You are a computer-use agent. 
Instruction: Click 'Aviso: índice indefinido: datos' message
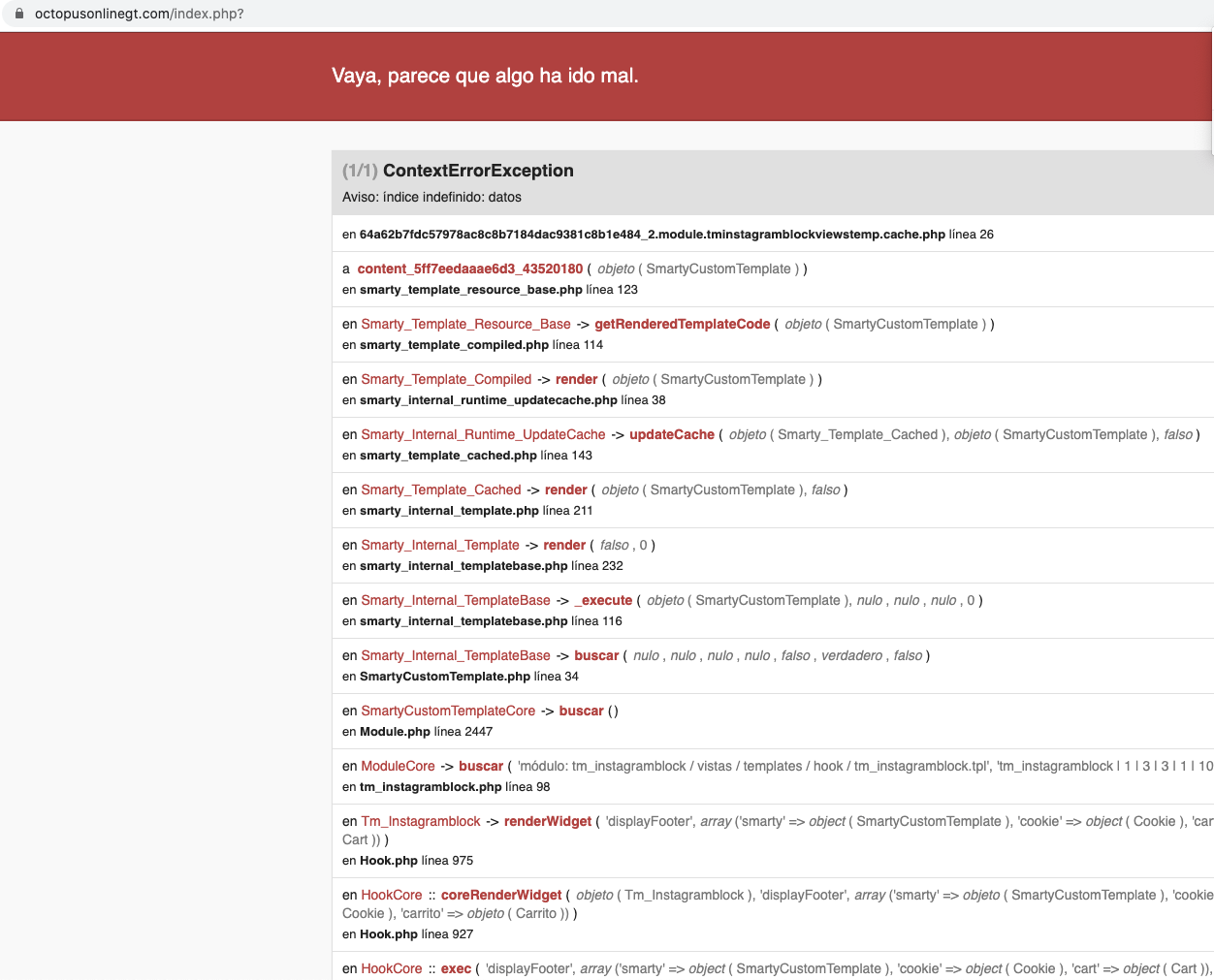[x=431, y=197]
